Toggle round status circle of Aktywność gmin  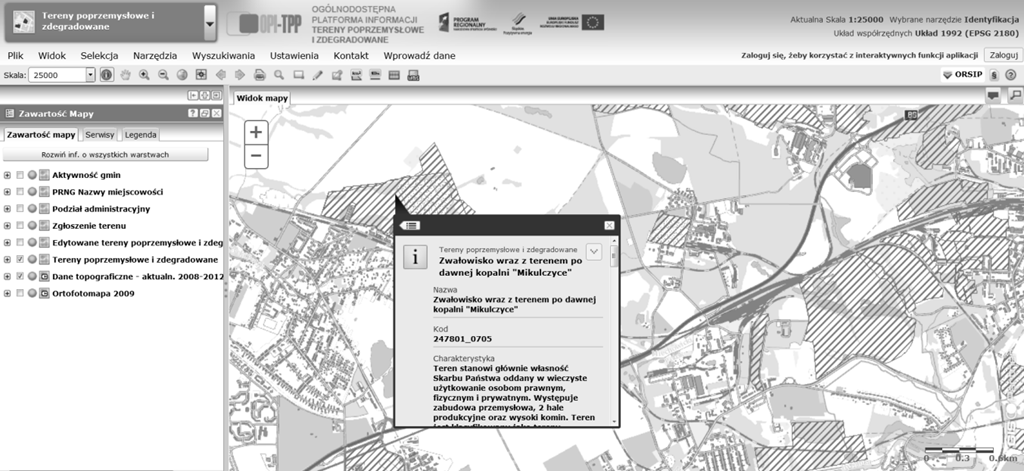(x=32, y=175)
